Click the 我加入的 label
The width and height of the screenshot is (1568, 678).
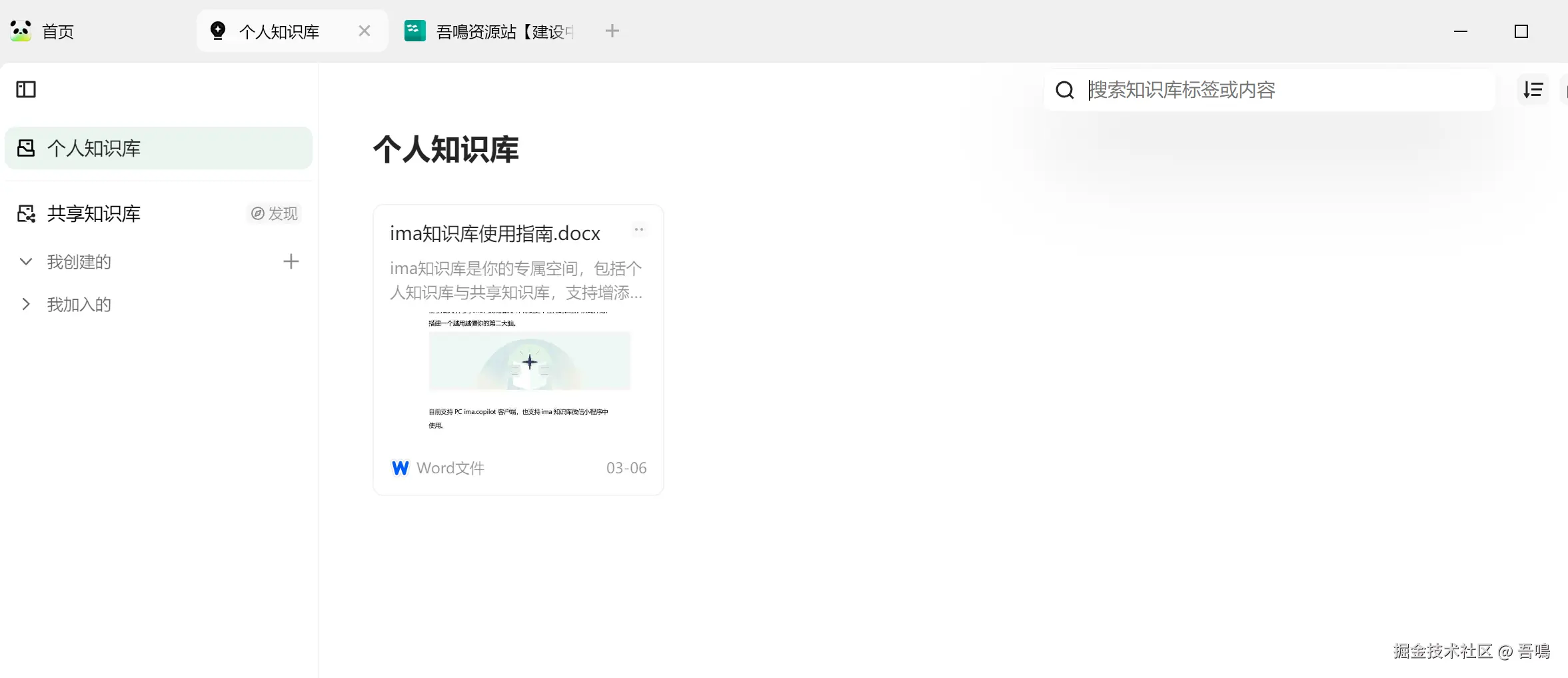point(79,304)
